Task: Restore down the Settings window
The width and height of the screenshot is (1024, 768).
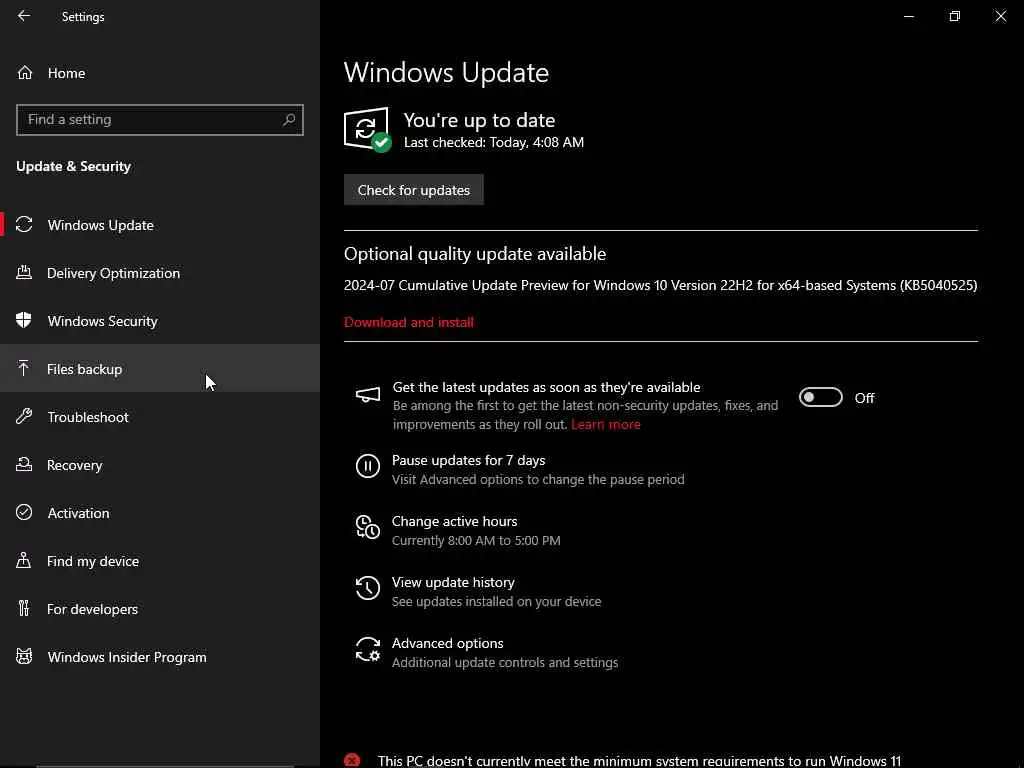Action: tap(955, 16)
